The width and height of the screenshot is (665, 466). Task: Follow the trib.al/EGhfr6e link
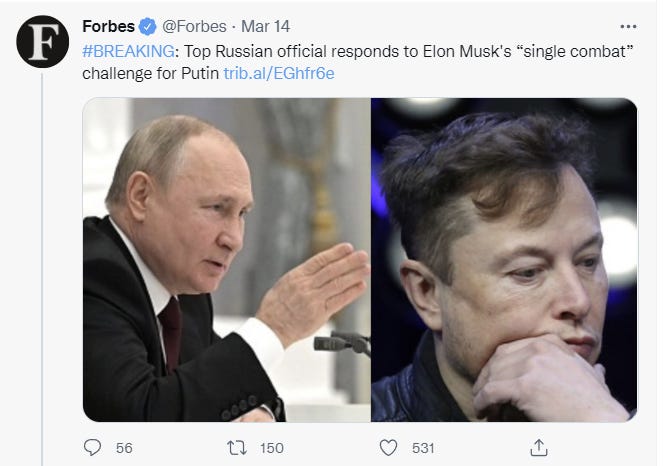click(279, 72)
